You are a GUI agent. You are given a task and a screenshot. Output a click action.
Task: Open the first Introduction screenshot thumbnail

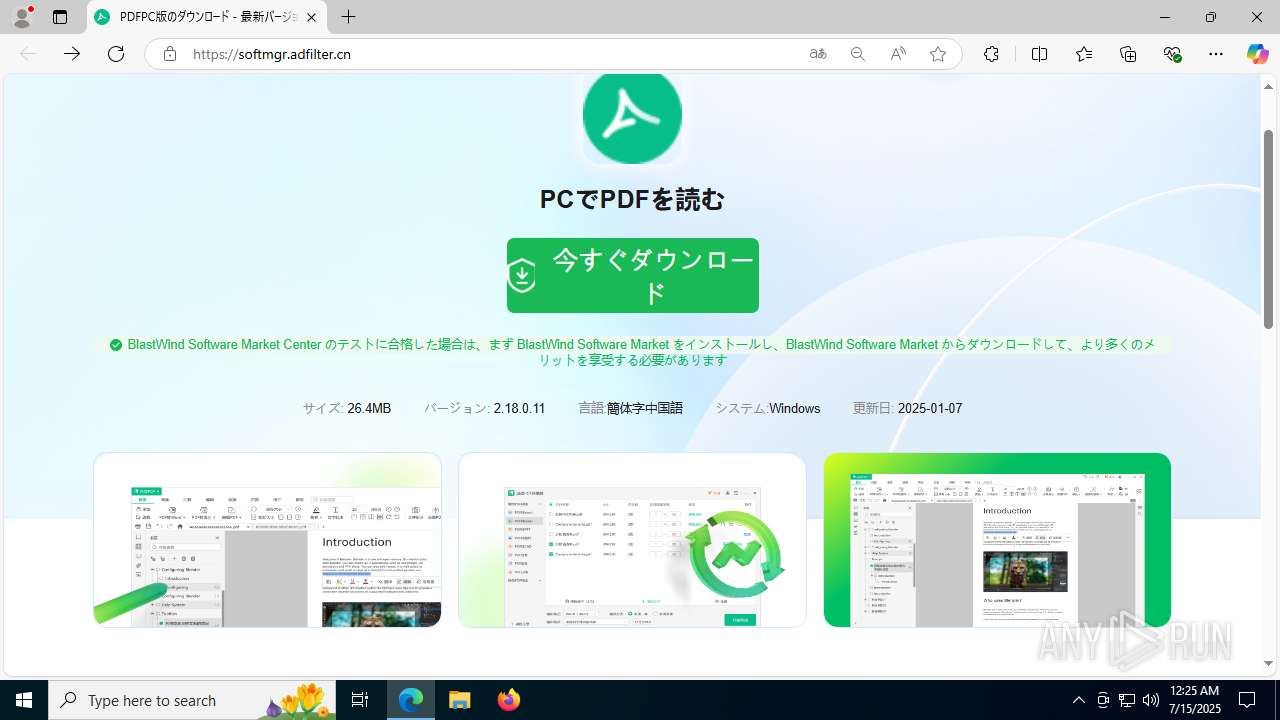tap(267, 540)
